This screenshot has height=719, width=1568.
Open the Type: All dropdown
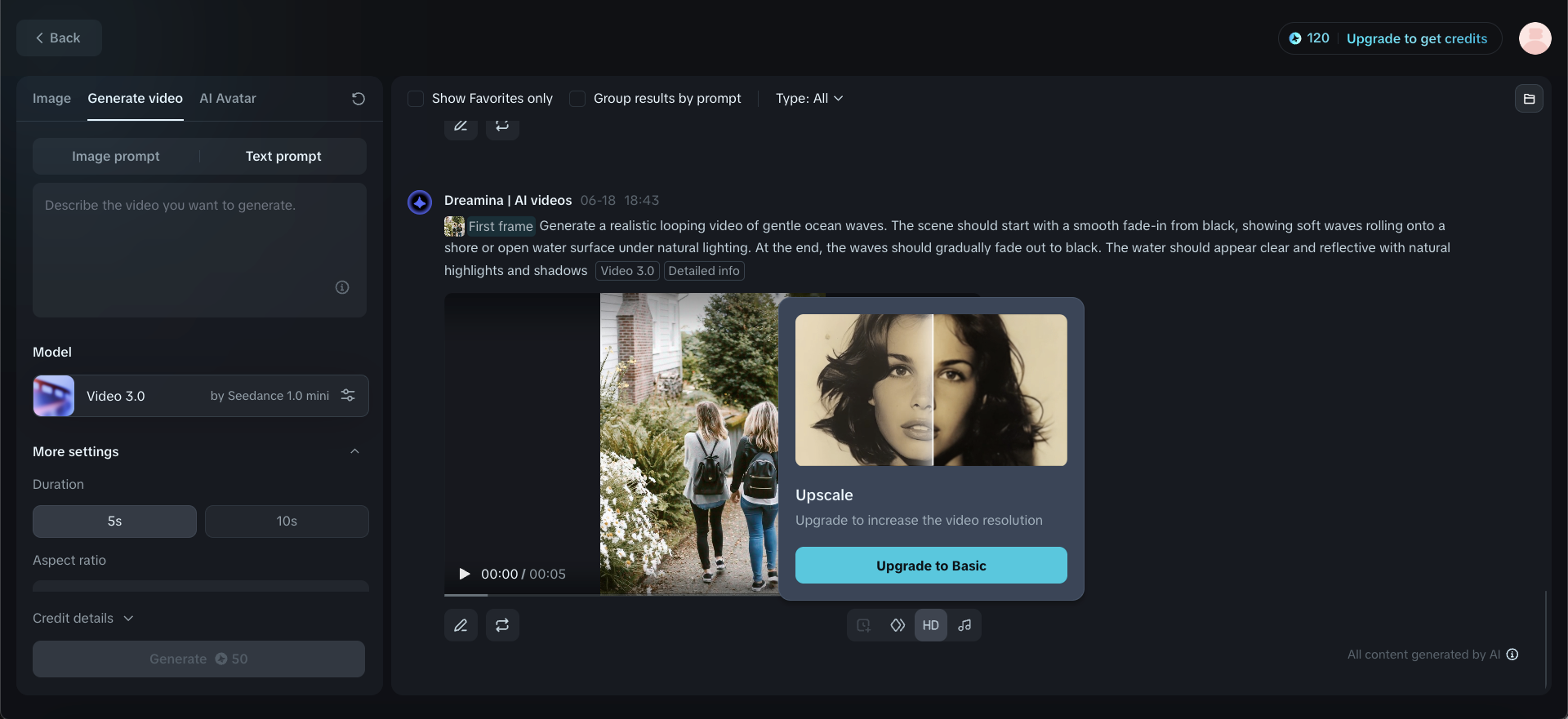(809, 98)
